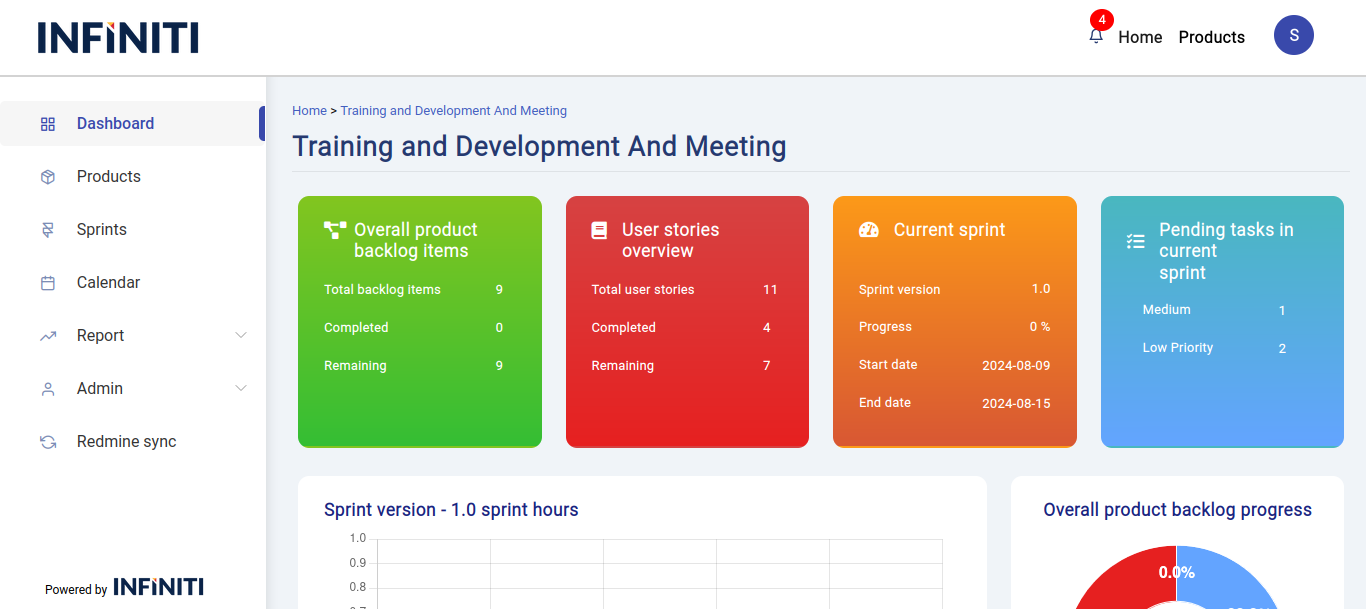Click the Report trend chart icon
Viewport: 1366px width, 609px height.
[x=48, y=336]
